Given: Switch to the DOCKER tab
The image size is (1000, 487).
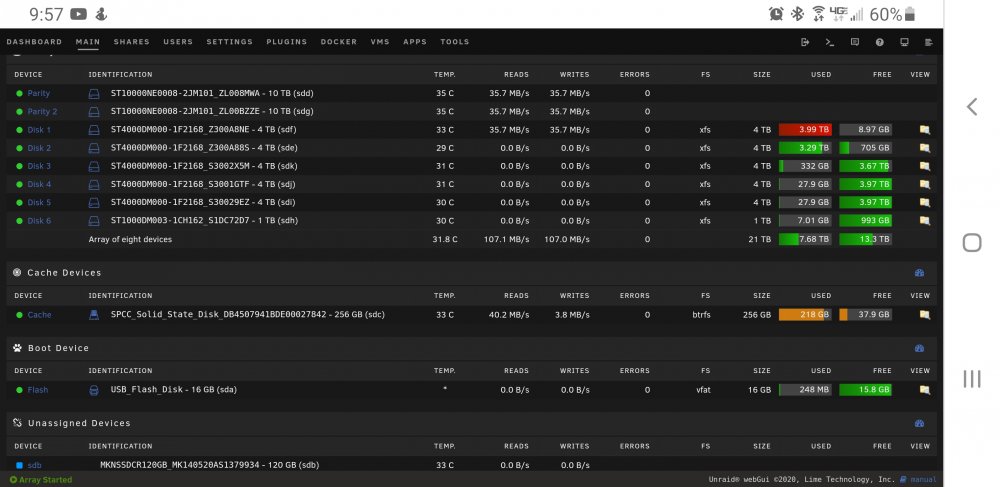Looking at the screenshot, I should (339, 42).
